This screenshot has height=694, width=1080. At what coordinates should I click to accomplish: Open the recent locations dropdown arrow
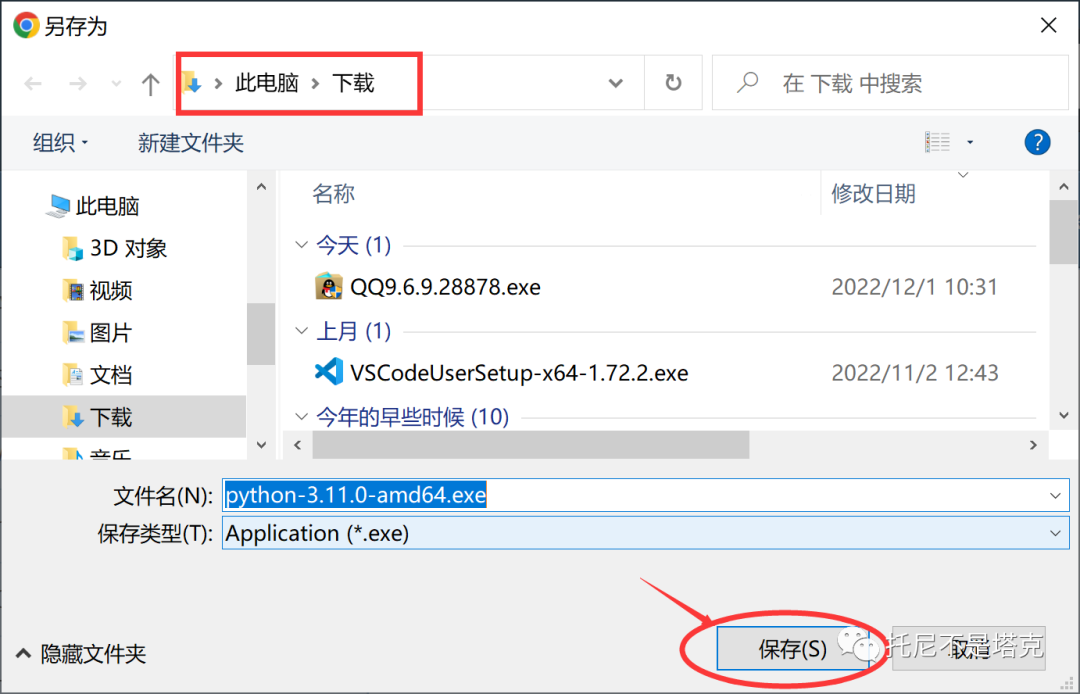116,84
